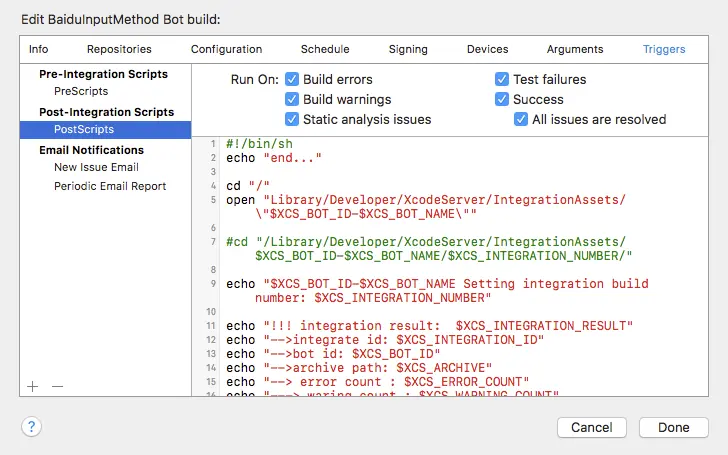This screenshot has width=728, height=455.
Task: Open help with the question mark button
Action: [x=32, y=426]
